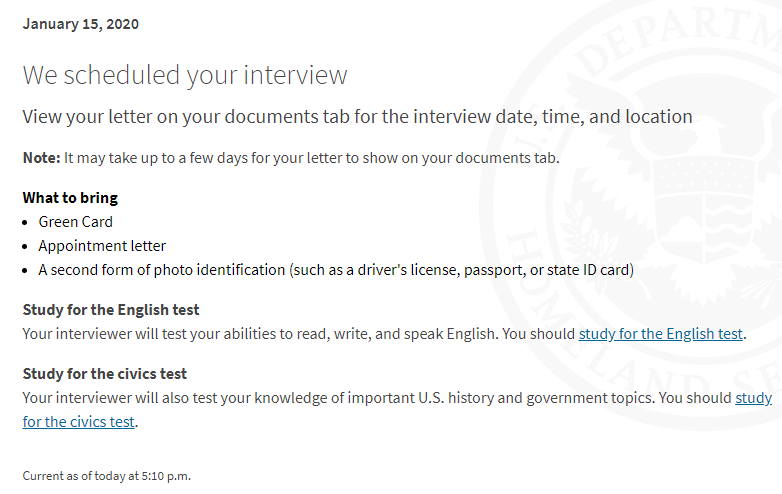Select the "Appointment letter" list item
This screenshot has width=782, height=494.
(102, 246)
